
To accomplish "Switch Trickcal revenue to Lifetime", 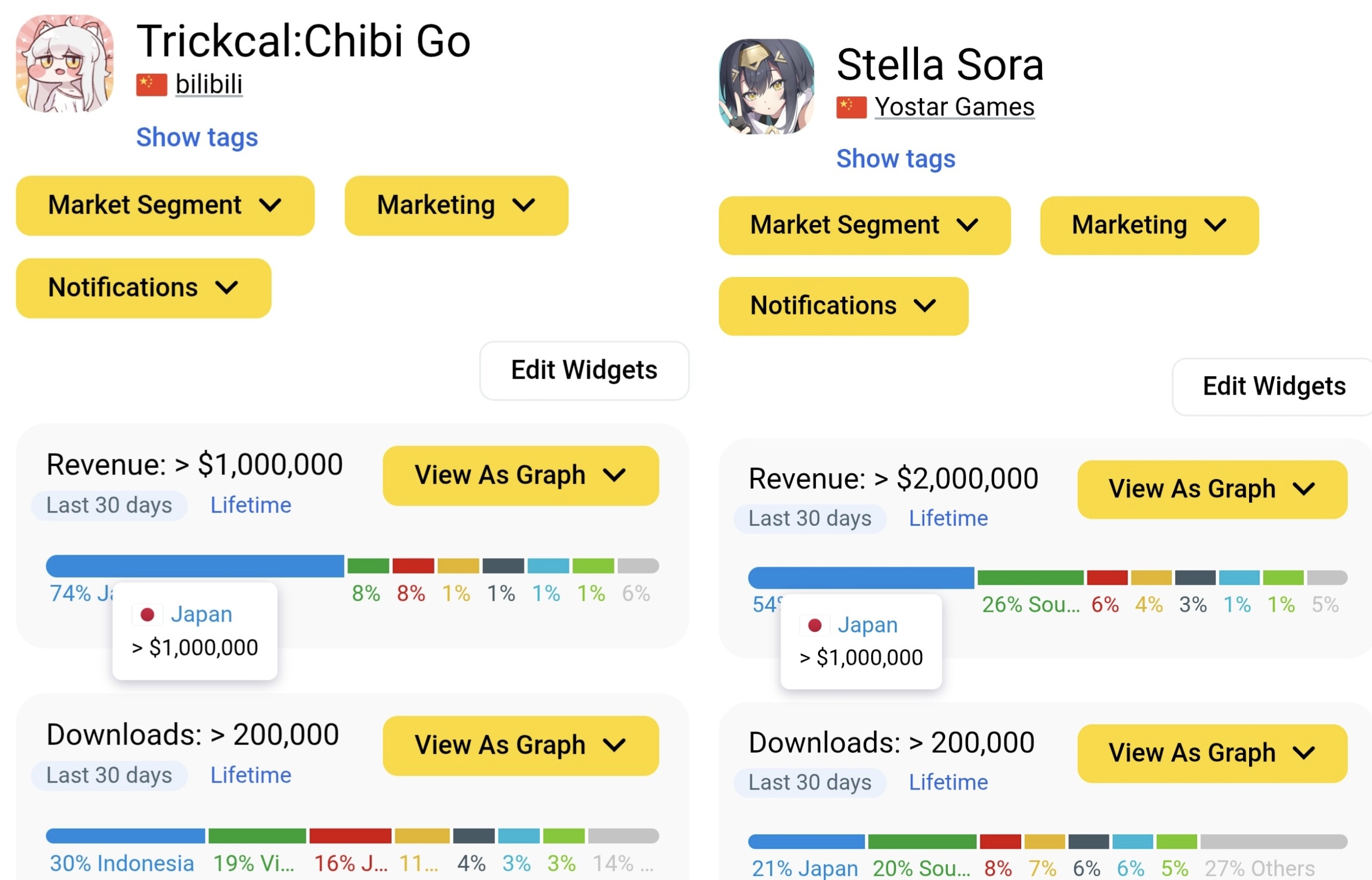I will tap(250, 505).
